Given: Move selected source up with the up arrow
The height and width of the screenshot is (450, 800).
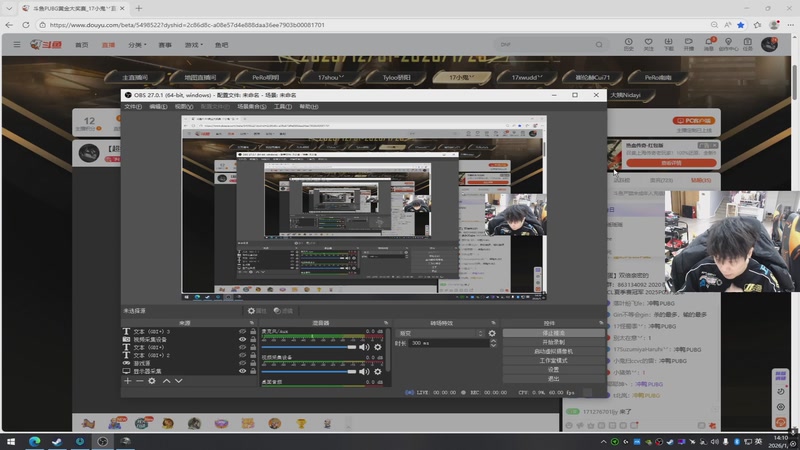Looking at the screenshot, I should 166,381.
